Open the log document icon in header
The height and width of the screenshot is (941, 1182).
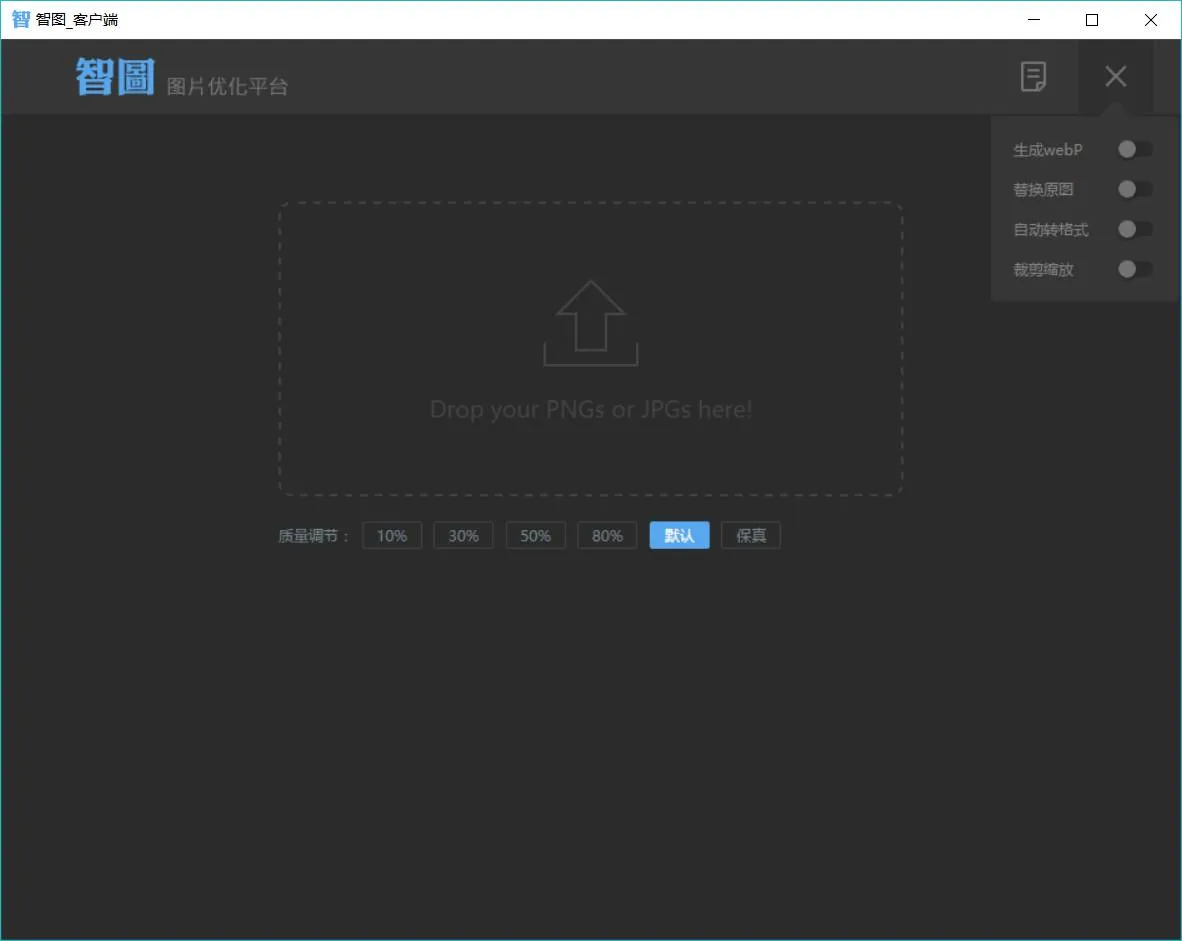1033,76
